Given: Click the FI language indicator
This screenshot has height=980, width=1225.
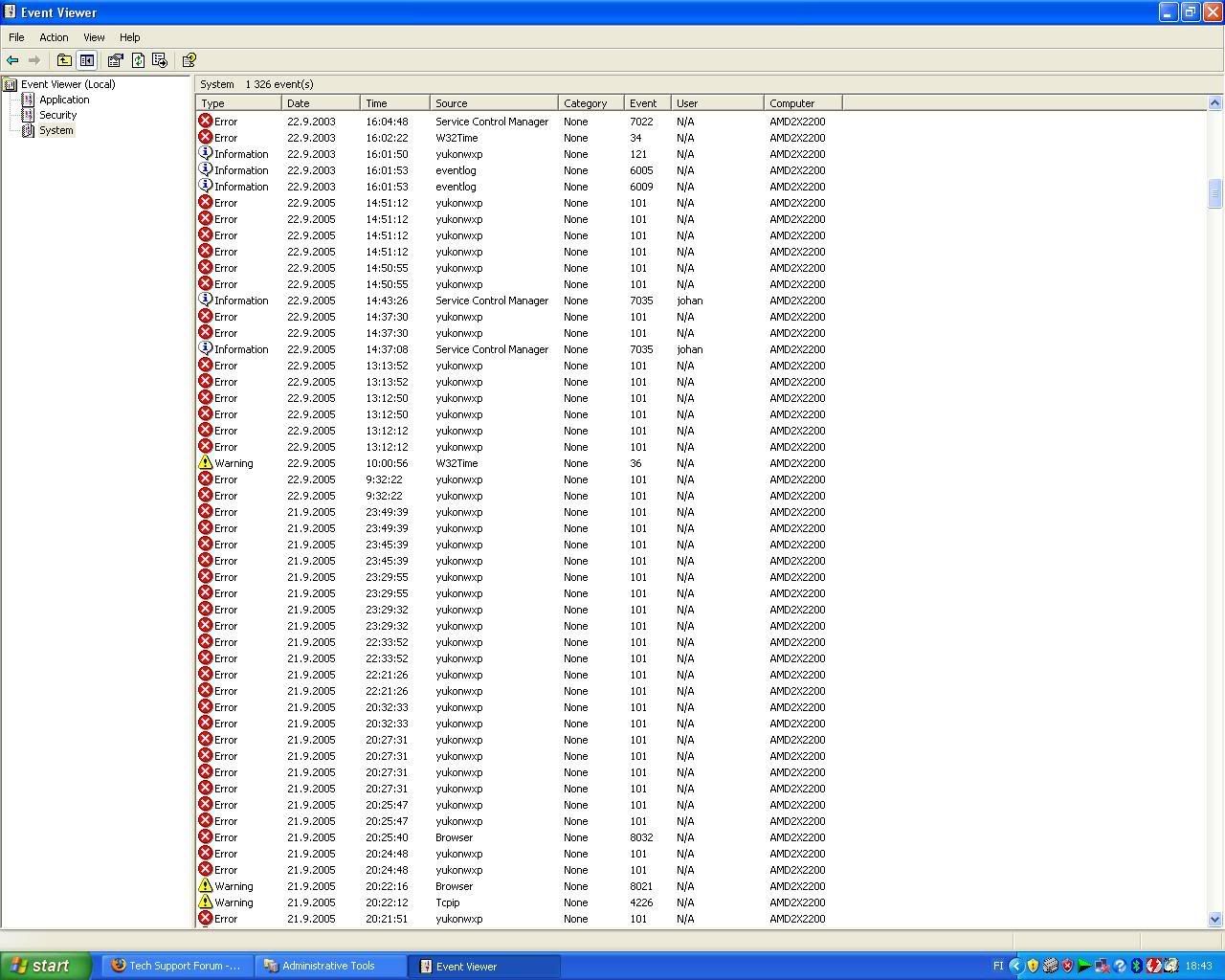Looking at the screenshot, I should pos(998,966).
